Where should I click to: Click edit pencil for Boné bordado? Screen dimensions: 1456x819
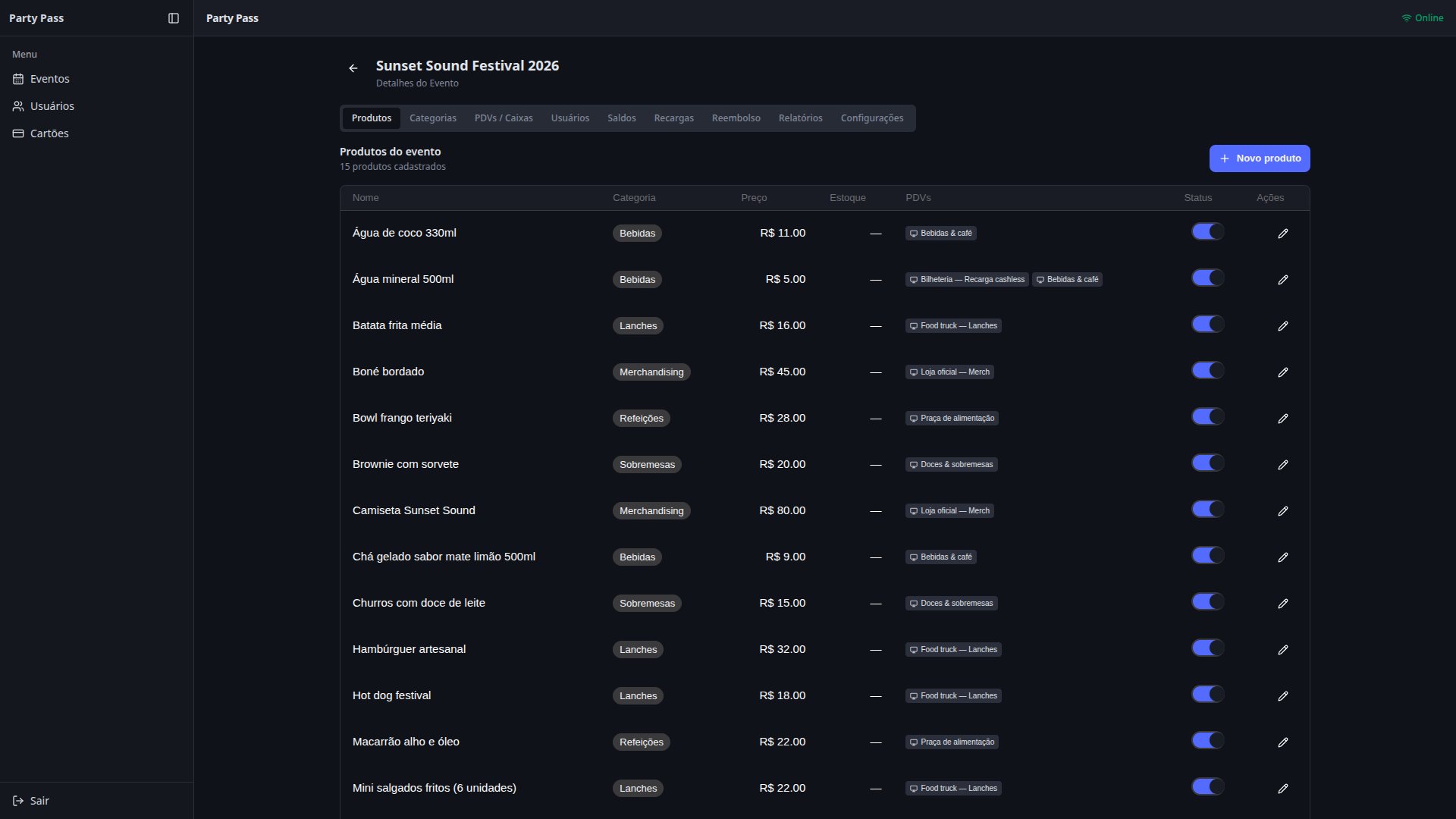tap(1282, 372)
